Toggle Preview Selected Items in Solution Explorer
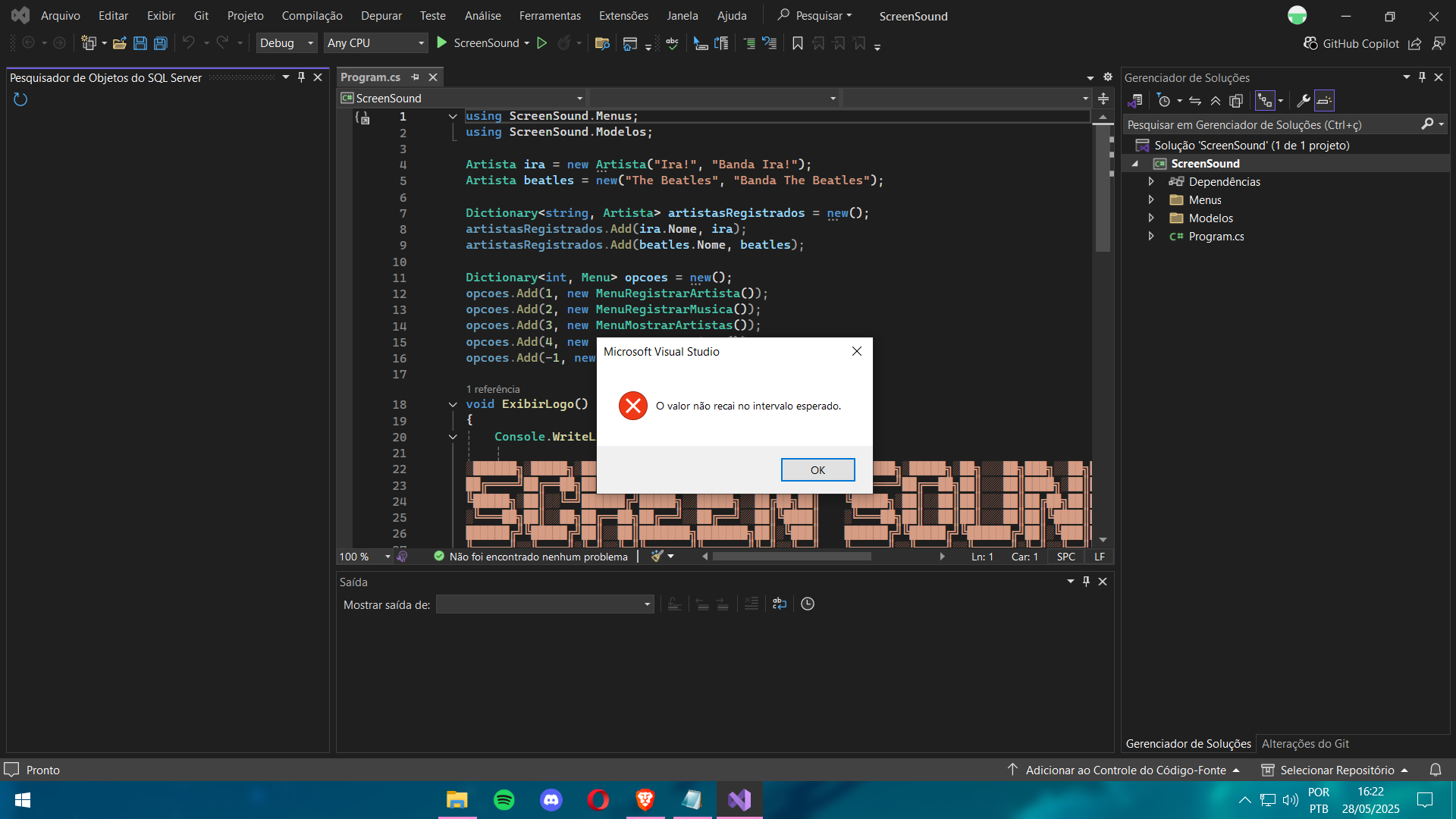This screenshot has height=819, width=1456. 1324,101
